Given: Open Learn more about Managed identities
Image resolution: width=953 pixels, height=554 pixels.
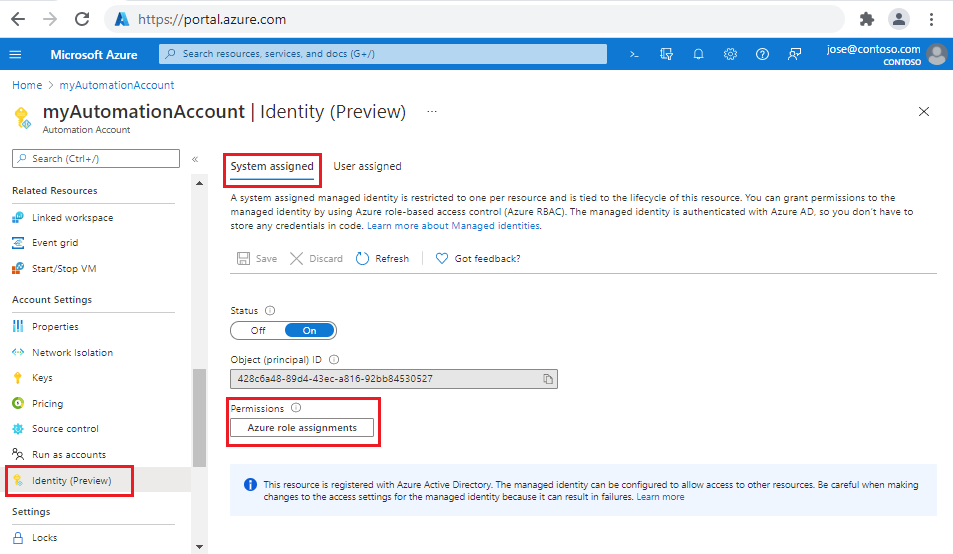Looking at the screenshot, I should pyautogui.click(x=454, y=226).
